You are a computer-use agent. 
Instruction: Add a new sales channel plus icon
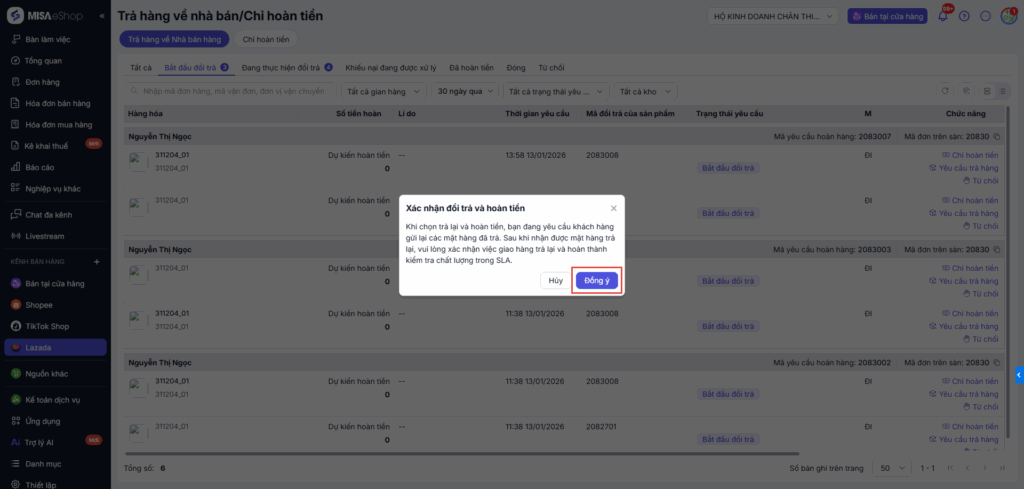[97, 262]
